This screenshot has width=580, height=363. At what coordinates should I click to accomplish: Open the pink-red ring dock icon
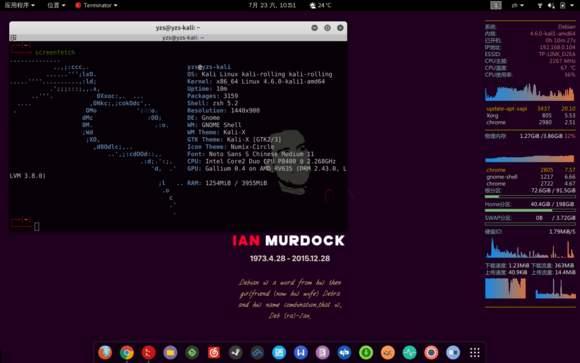(431, 353)
